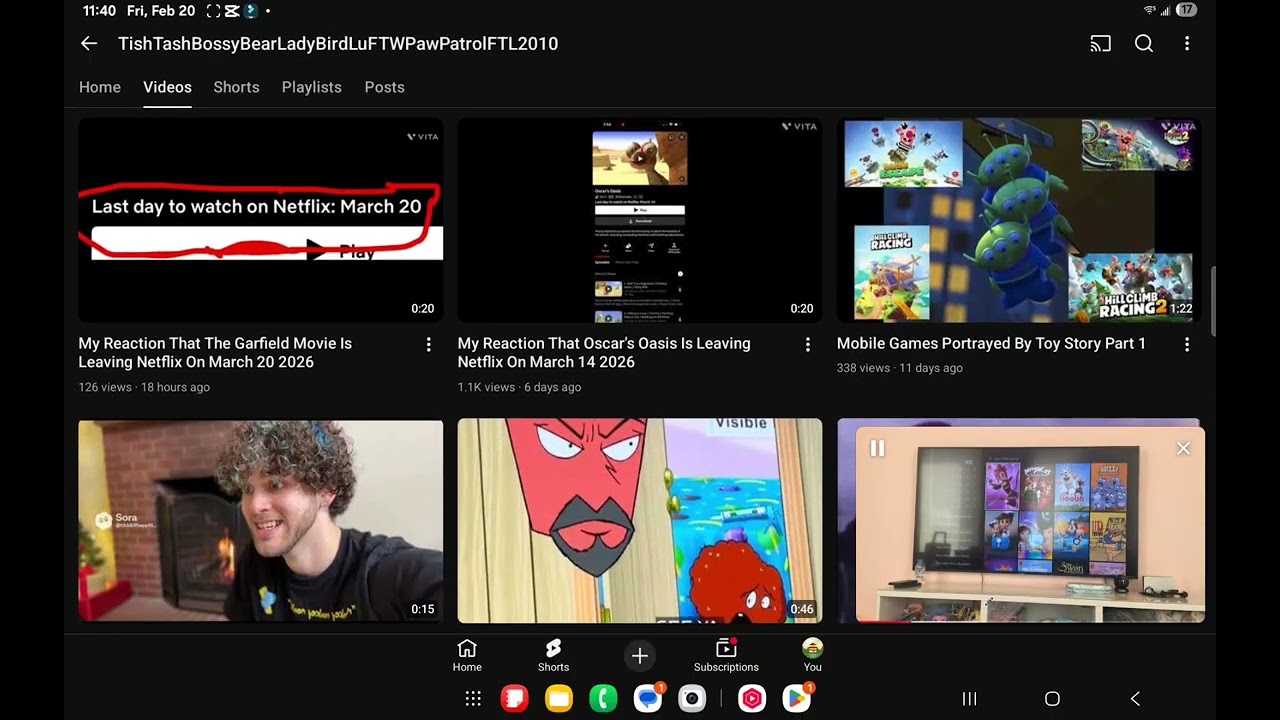Open the cast to device icon
This screenshot has height=720, width=1280.
pos(1100,43)
